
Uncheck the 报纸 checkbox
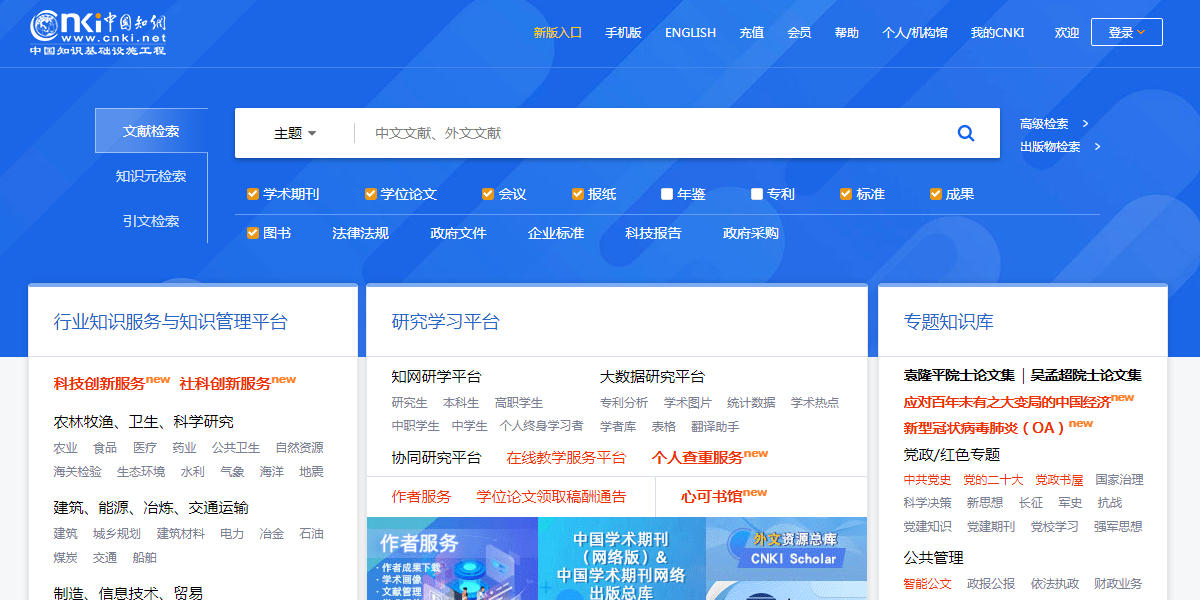(578, 194)
